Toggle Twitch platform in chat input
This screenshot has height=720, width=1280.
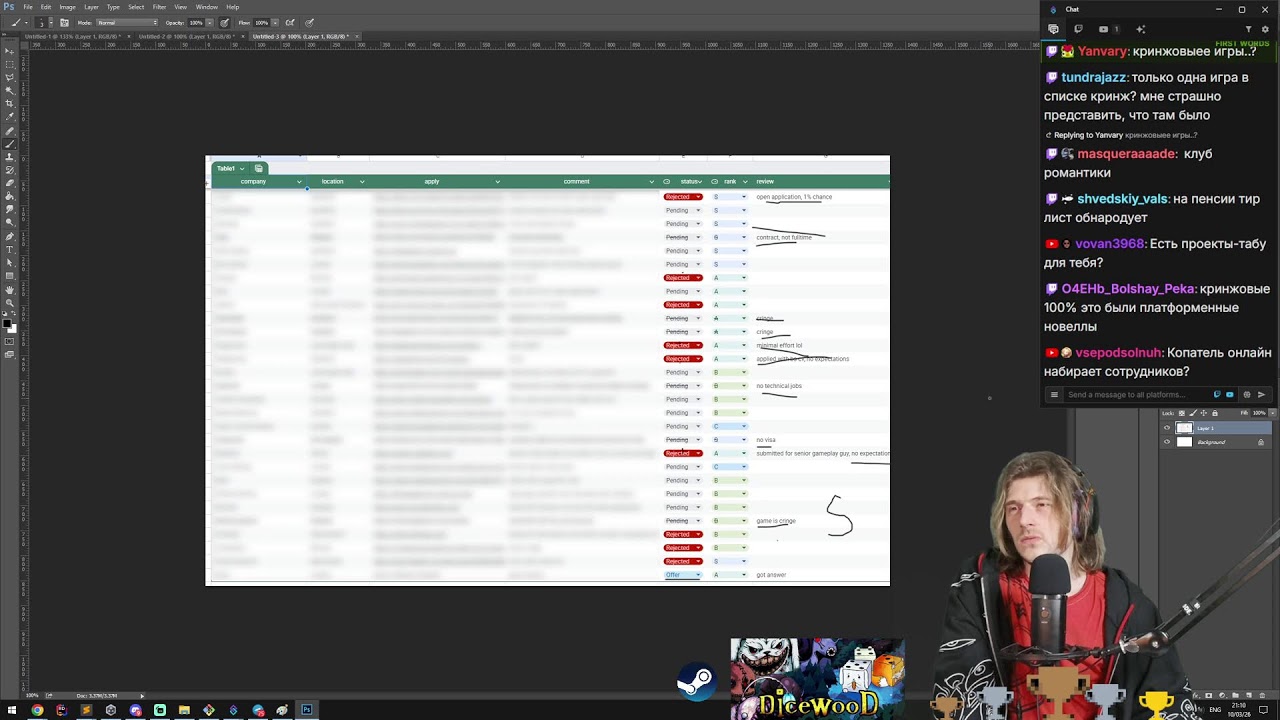pyautogui.click(x=1217, y=394)
